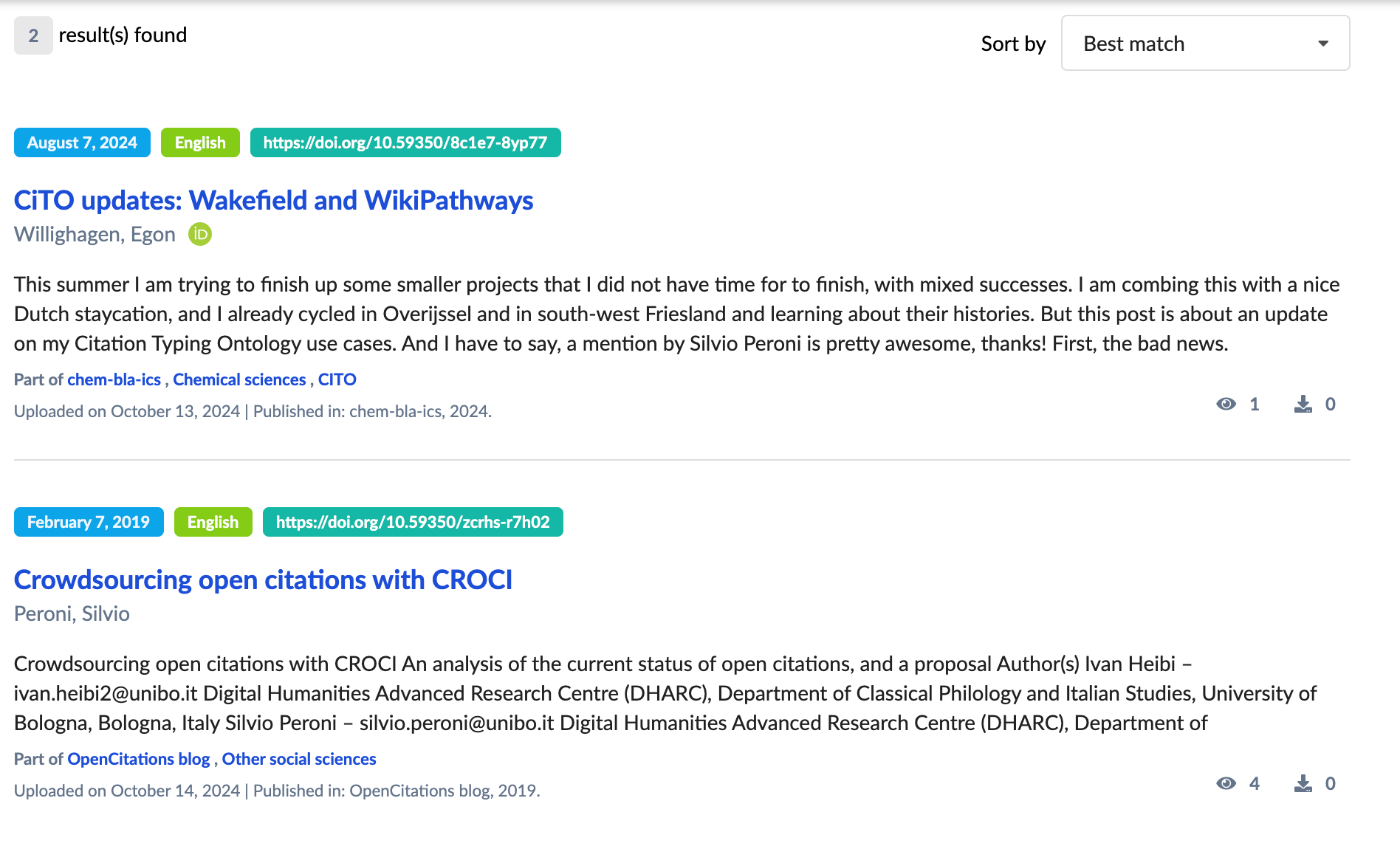Follow the Chemical sciences subject link
The height and width of the screenshot is (846, 1400).
[x=239, y=379]
